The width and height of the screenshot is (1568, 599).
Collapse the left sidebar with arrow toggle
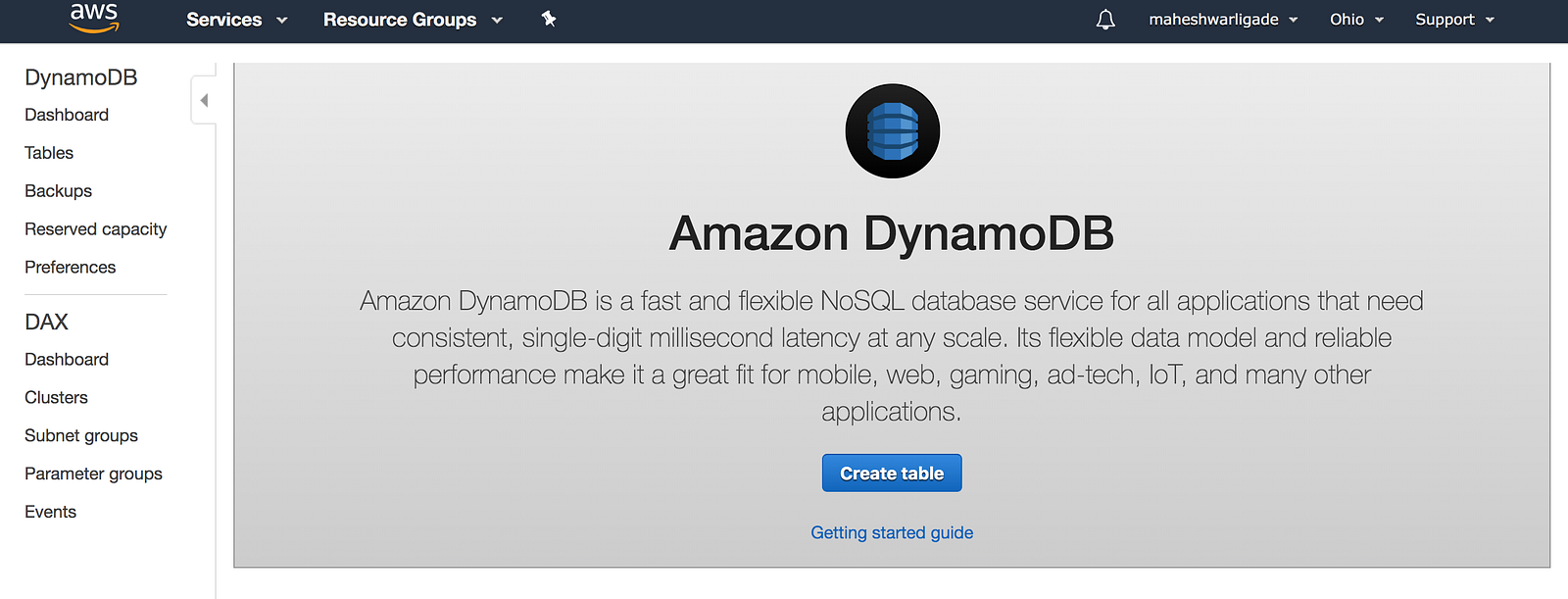pyautogui.click(x=204, y=100)
